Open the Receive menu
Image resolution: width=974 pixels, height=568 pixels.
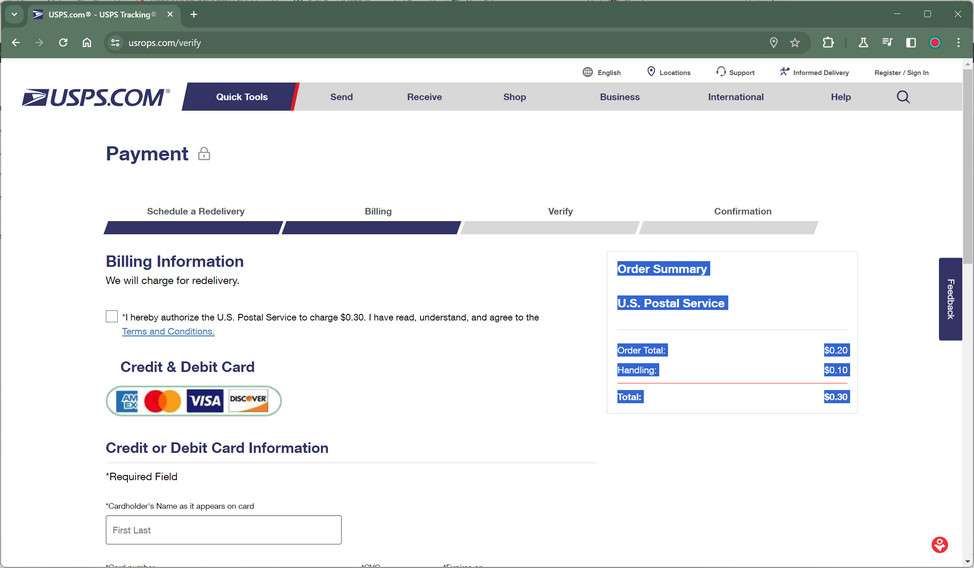click(x=424, y=97)
